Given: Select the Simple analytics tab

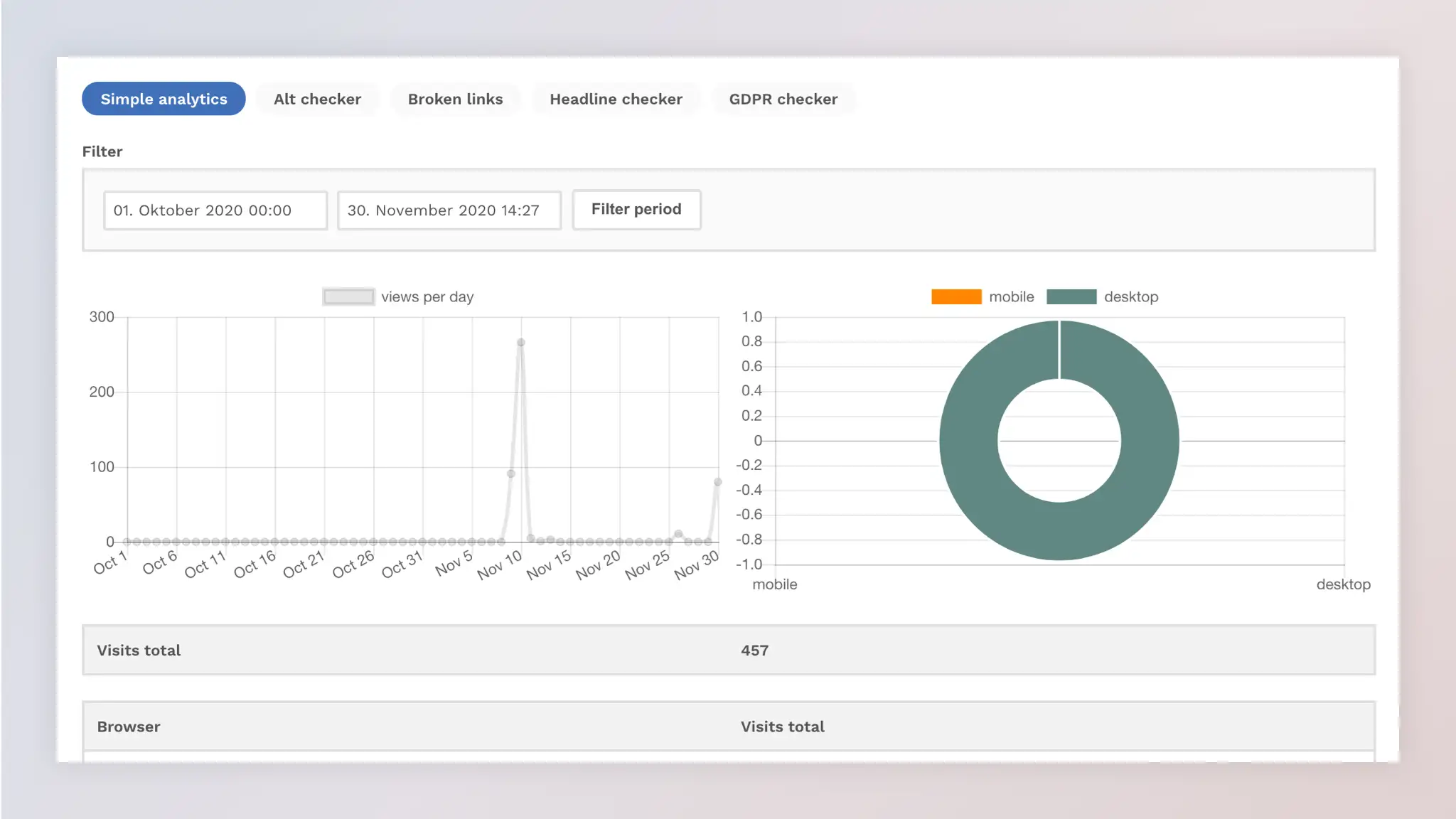Looking at the screenshot, I should (163, 99).
